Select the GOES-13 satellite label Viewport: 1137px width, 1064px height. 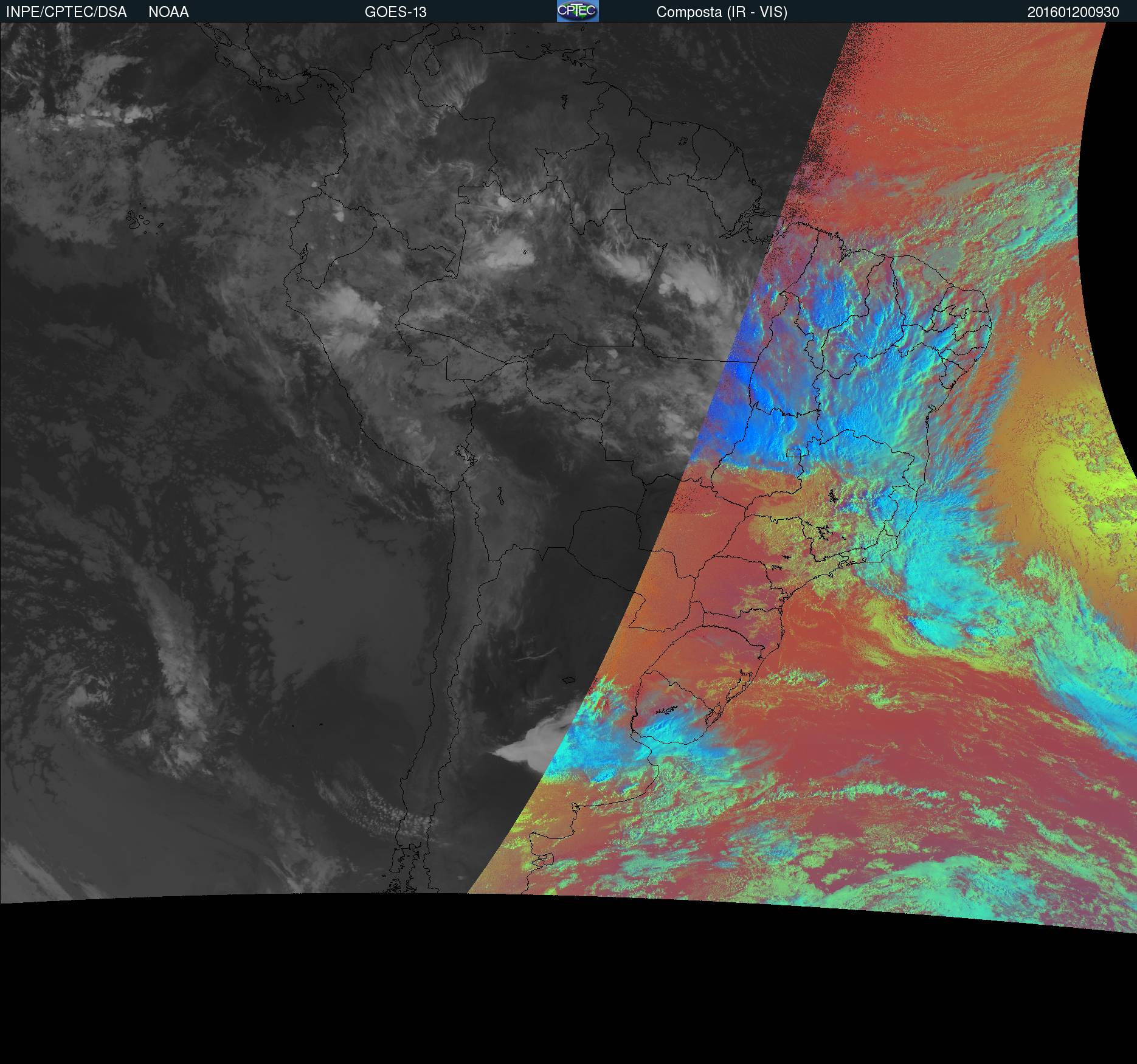tap(395, 12)
